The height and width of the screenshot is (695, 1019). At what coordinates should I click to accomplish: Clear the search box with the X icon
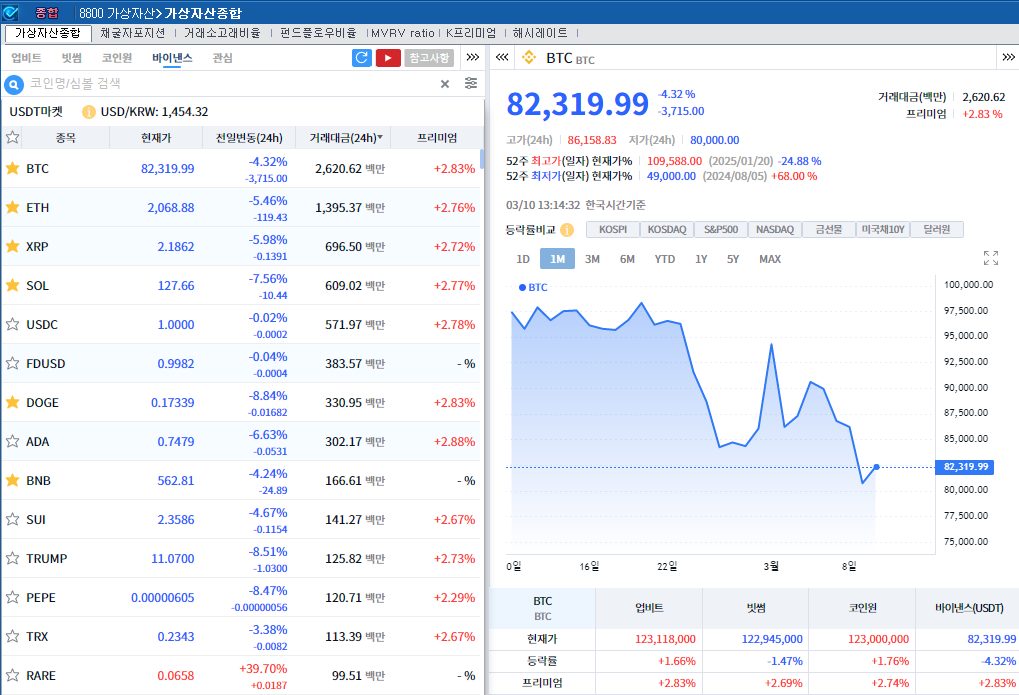tap(445, 84)
